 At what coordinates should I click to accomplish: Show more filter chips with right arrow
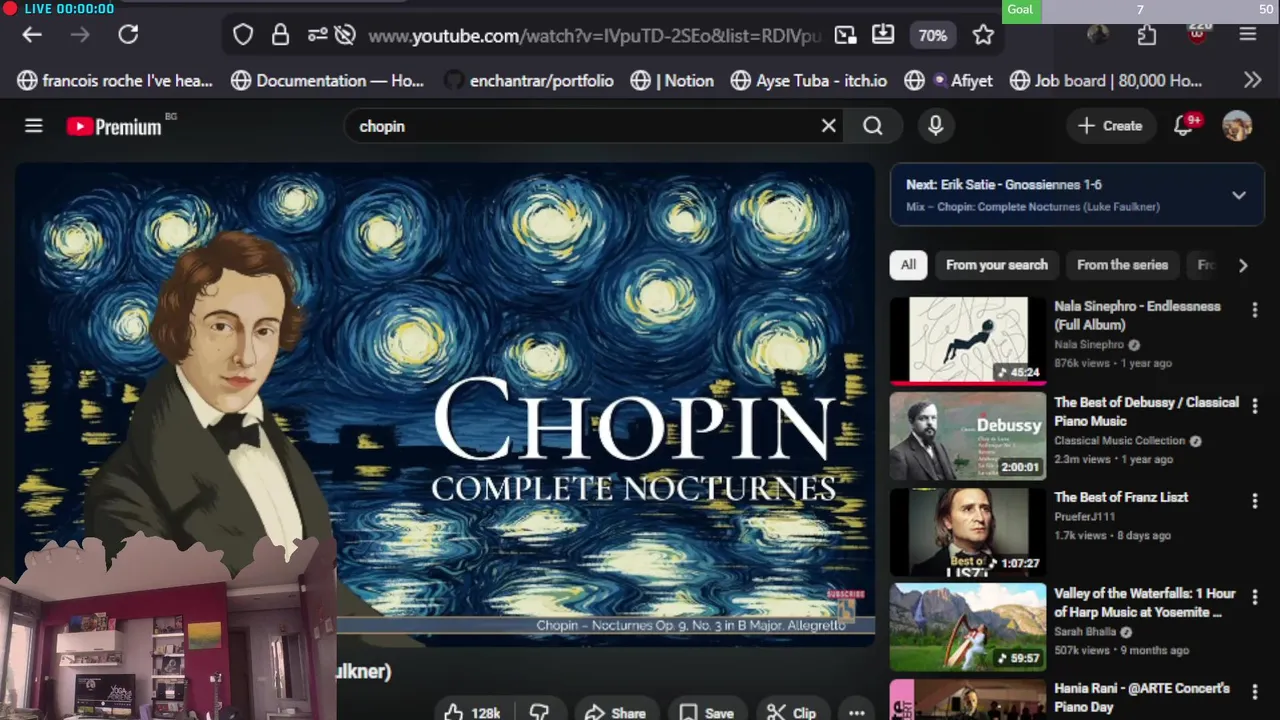point(1243,265)
